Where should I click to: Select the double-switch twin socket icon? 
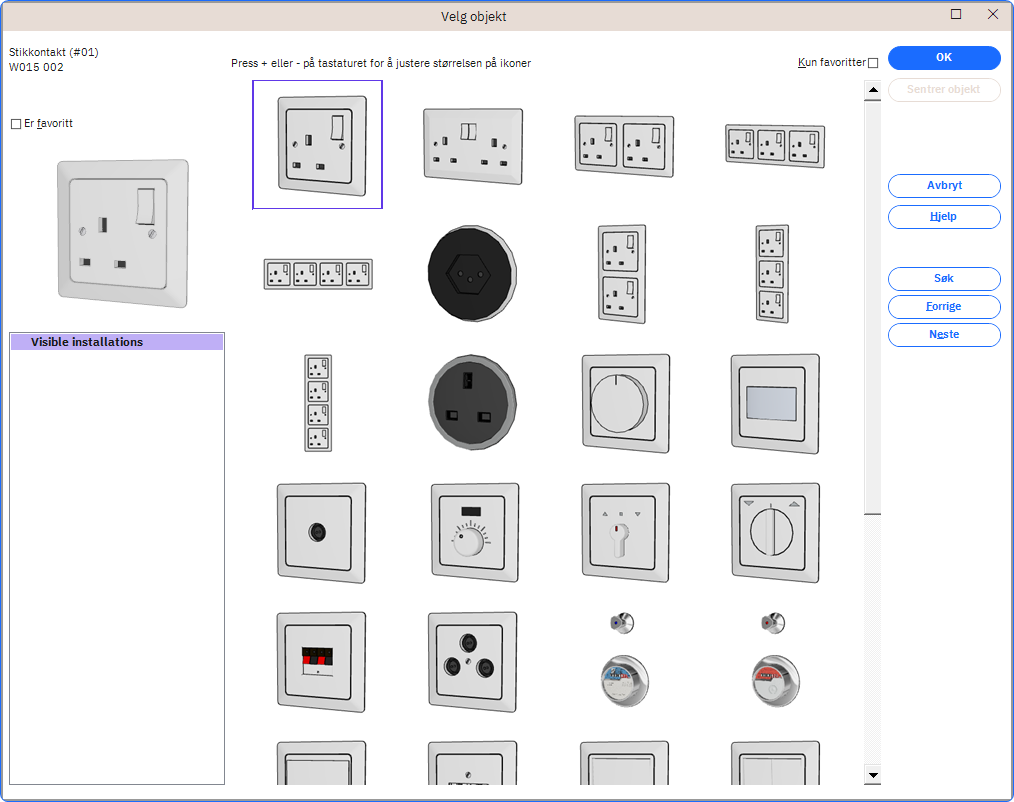pos(473,145)
